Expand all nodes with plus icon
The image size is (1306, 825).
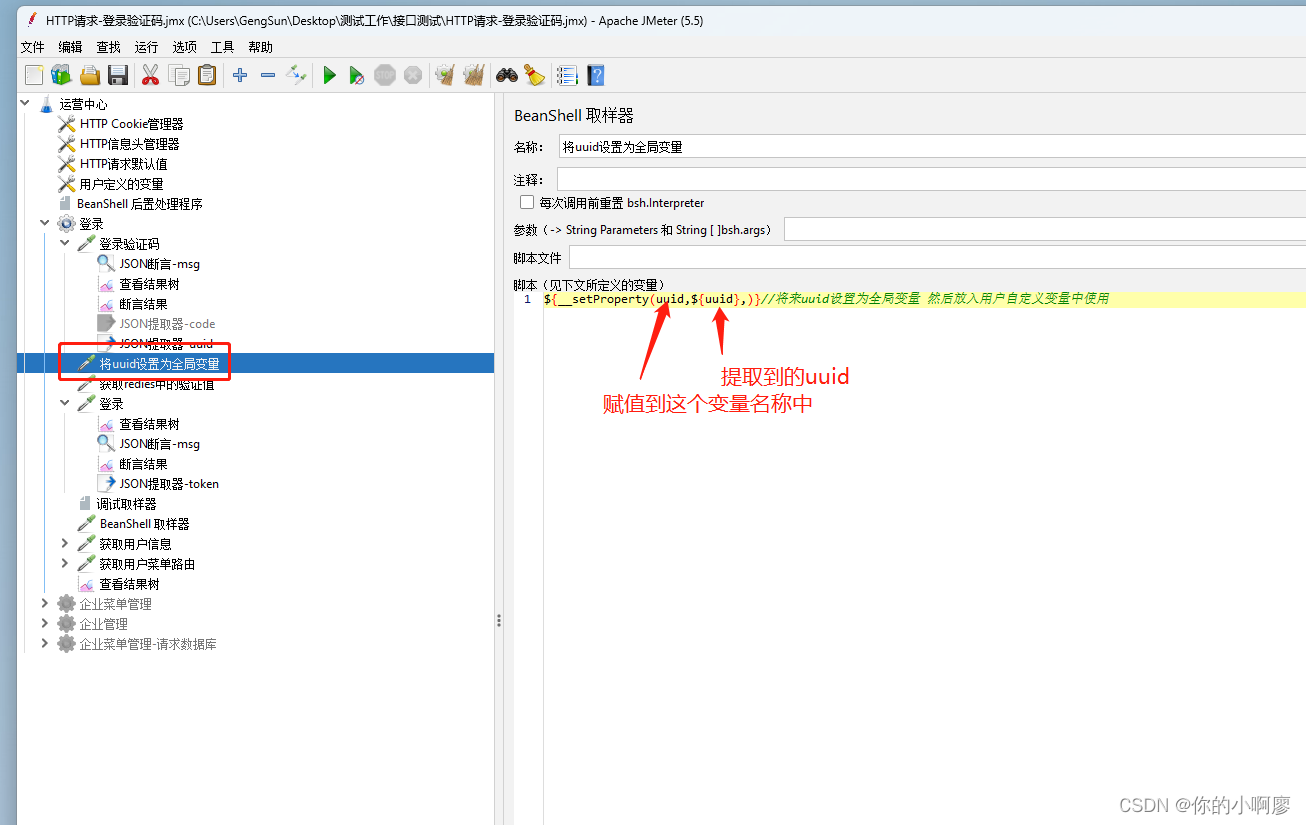point(240,75)
